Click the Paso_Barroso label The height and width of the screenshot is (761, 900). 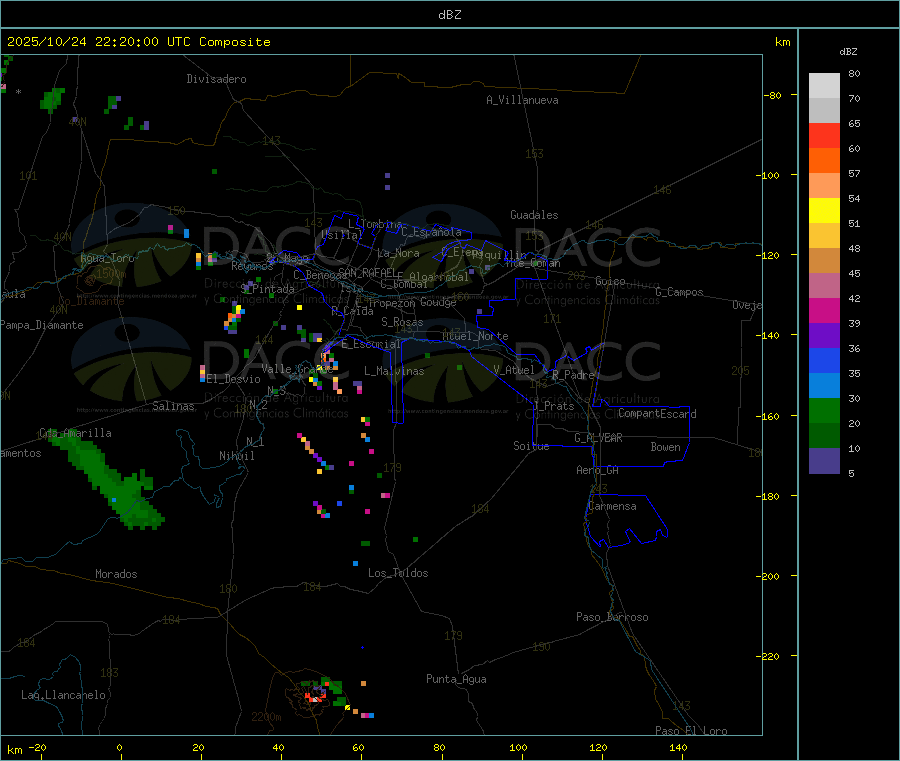pyautogui.click(x=612, y=617)
